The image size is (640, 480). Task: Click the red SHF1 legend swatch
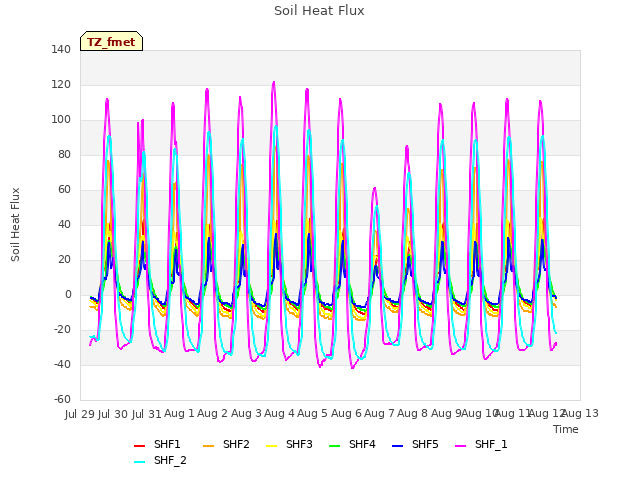pyautogui.click(x=140, y=446)
